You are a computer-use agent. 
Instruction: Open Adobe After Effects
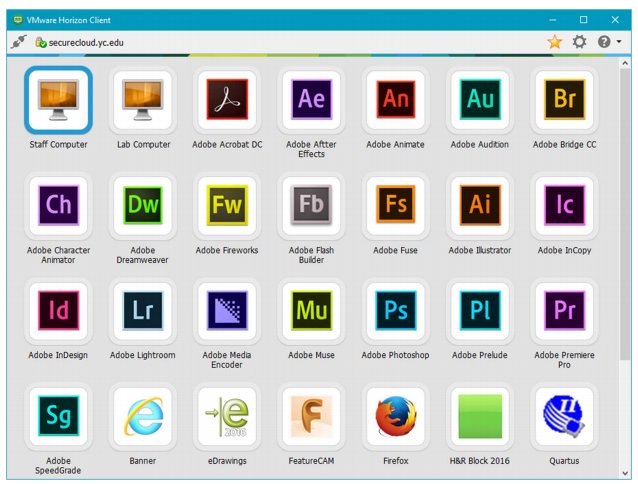[x=311, y=100]
